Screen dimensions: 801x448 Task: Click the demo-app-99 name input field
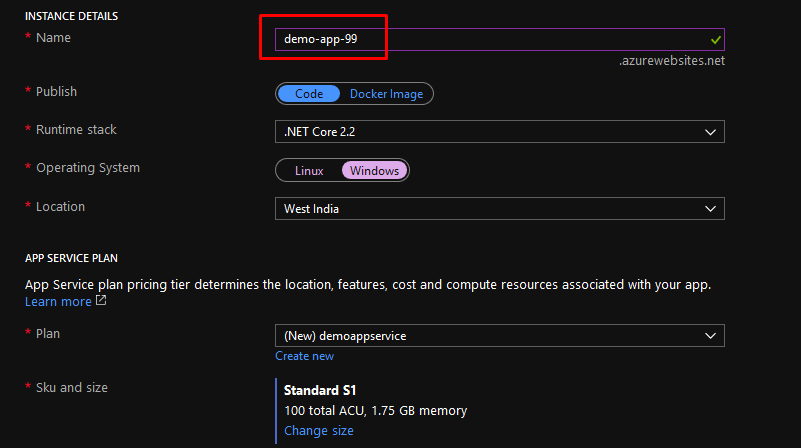(x=500, y=39)
